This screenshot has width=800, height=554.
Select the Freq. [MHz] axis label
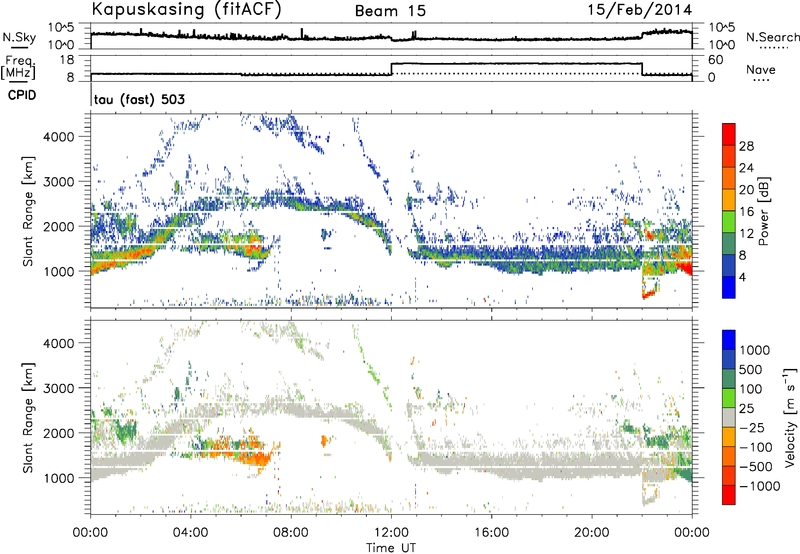pos(18,68)
